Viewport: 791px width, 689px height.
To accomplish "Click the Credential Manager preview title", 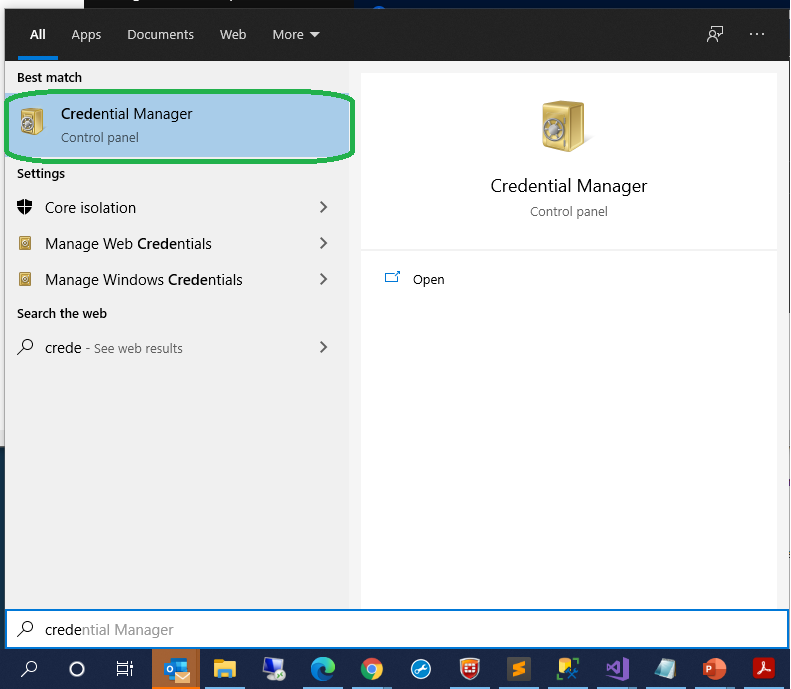I will [x=569, y=186].
